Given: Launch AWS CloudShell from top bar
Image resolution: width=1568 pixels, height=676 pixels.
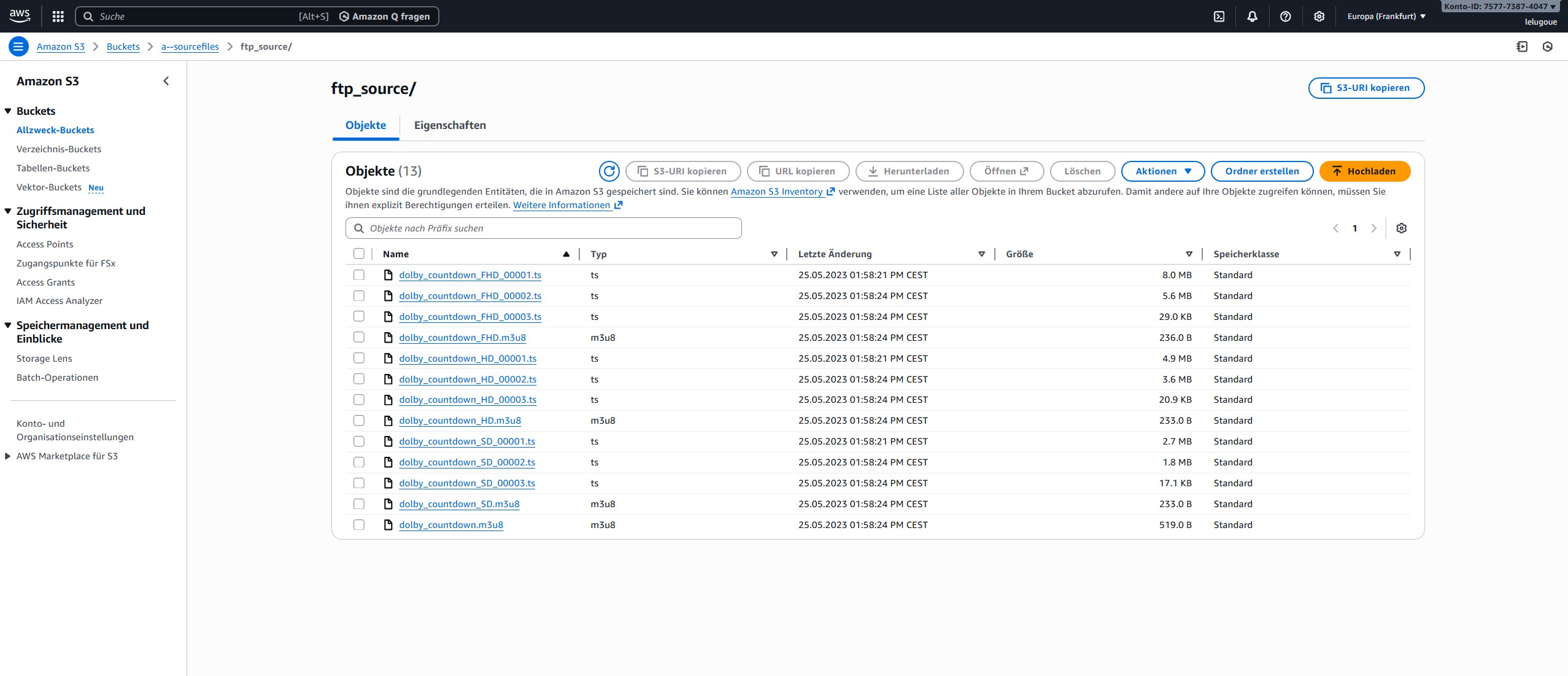Looking at the screenshot, I should [1219, 17].
